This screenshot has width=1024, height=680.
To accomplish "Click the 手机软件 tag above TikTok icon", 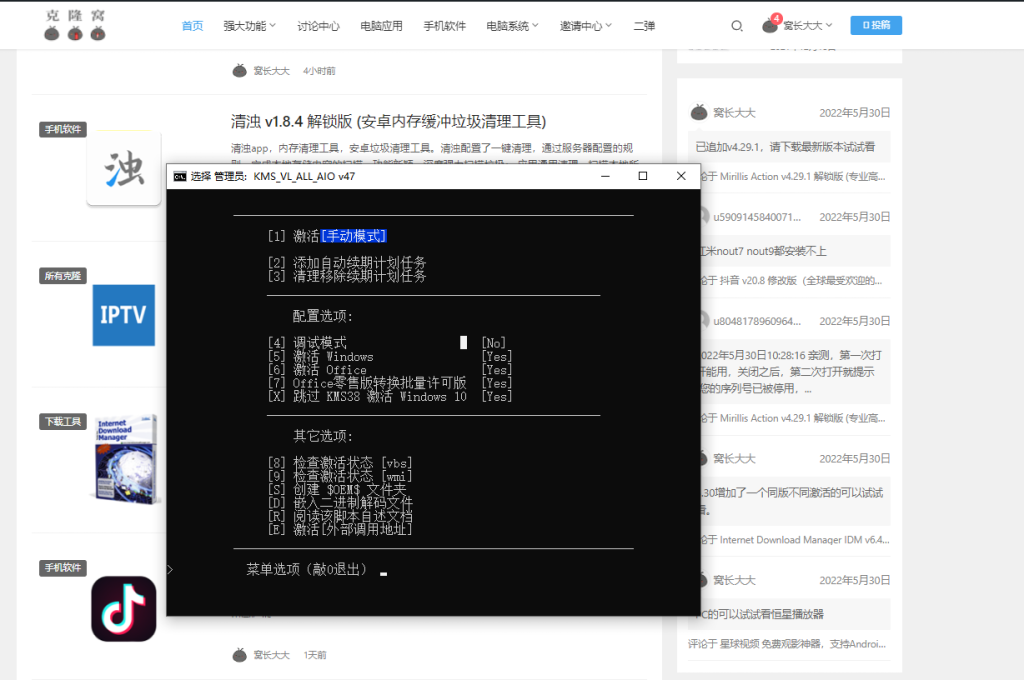I will click(63, 568).
